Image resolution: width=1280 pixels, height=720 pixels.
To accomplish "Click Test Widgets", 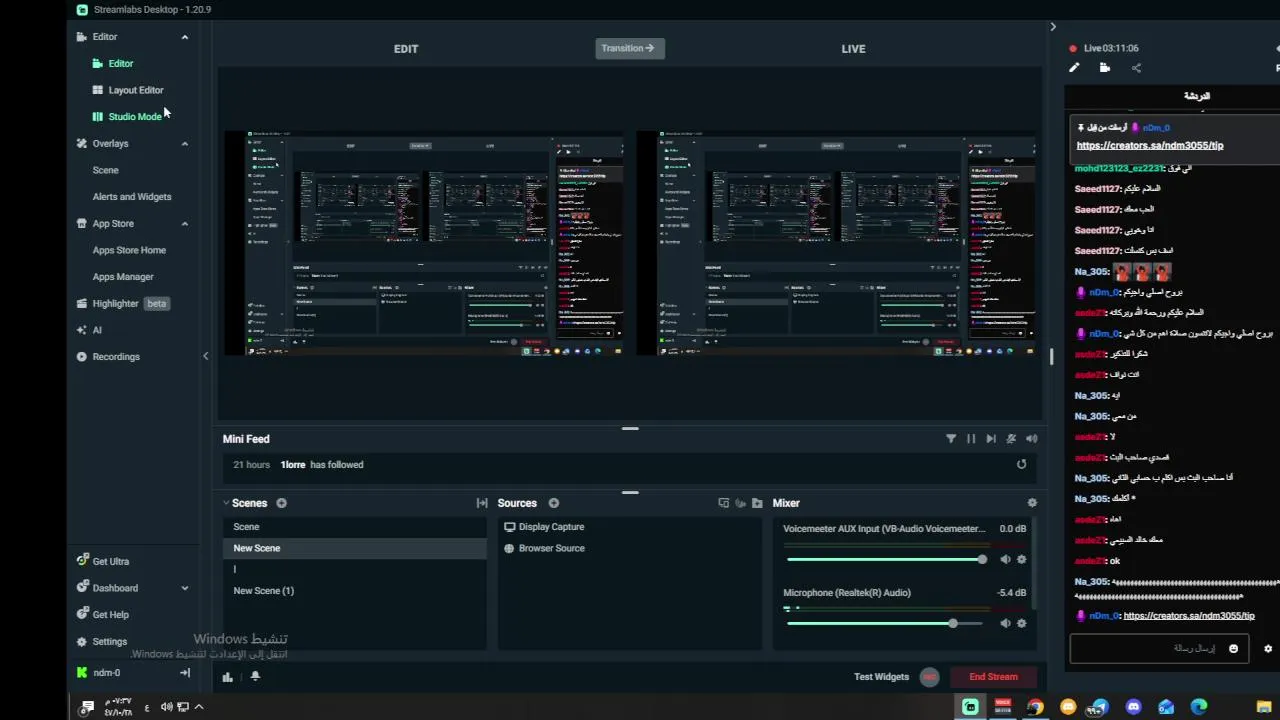I will pos(881,677).
